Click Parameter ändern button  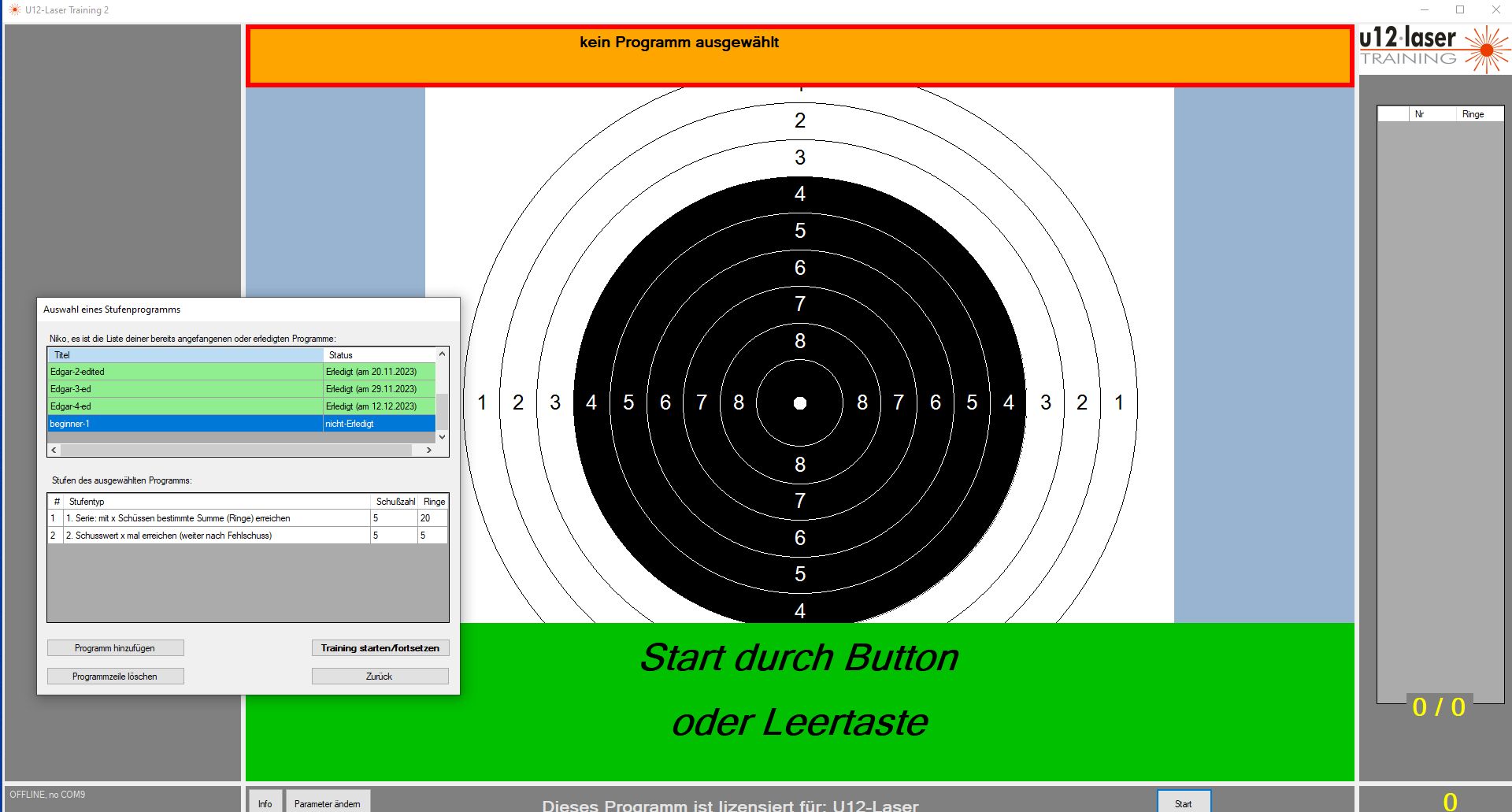tap(328, 803)
